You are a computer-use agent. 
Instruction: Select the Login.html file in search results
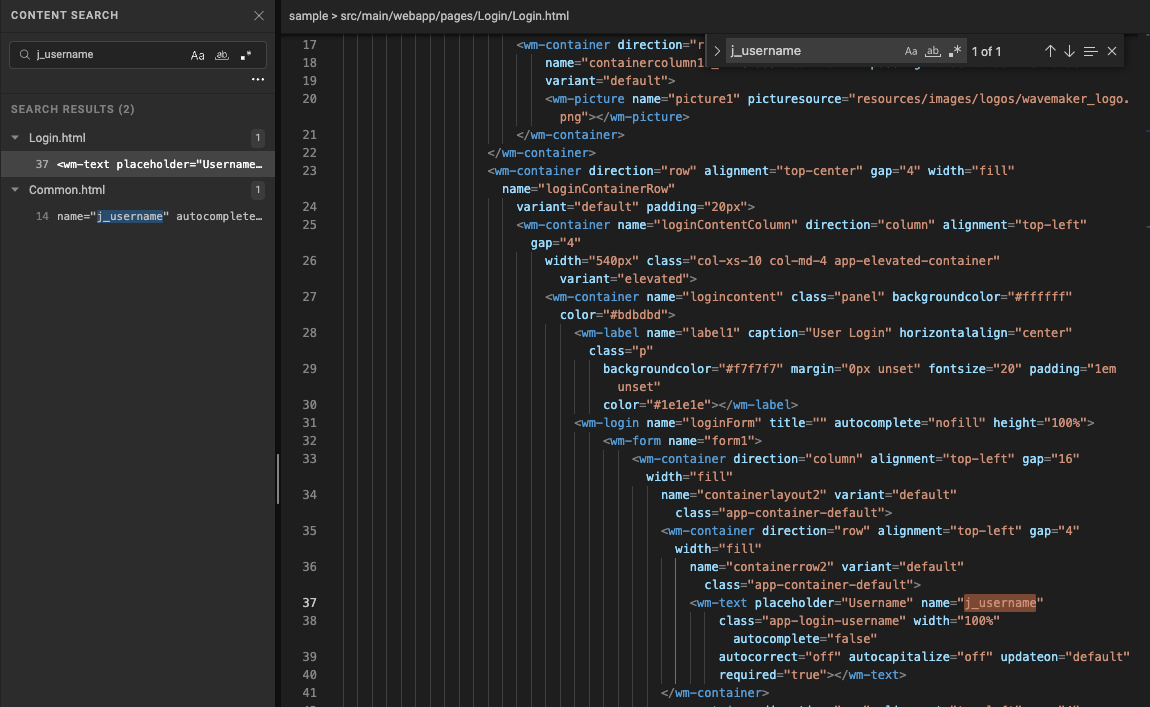(x=57, y=138)
